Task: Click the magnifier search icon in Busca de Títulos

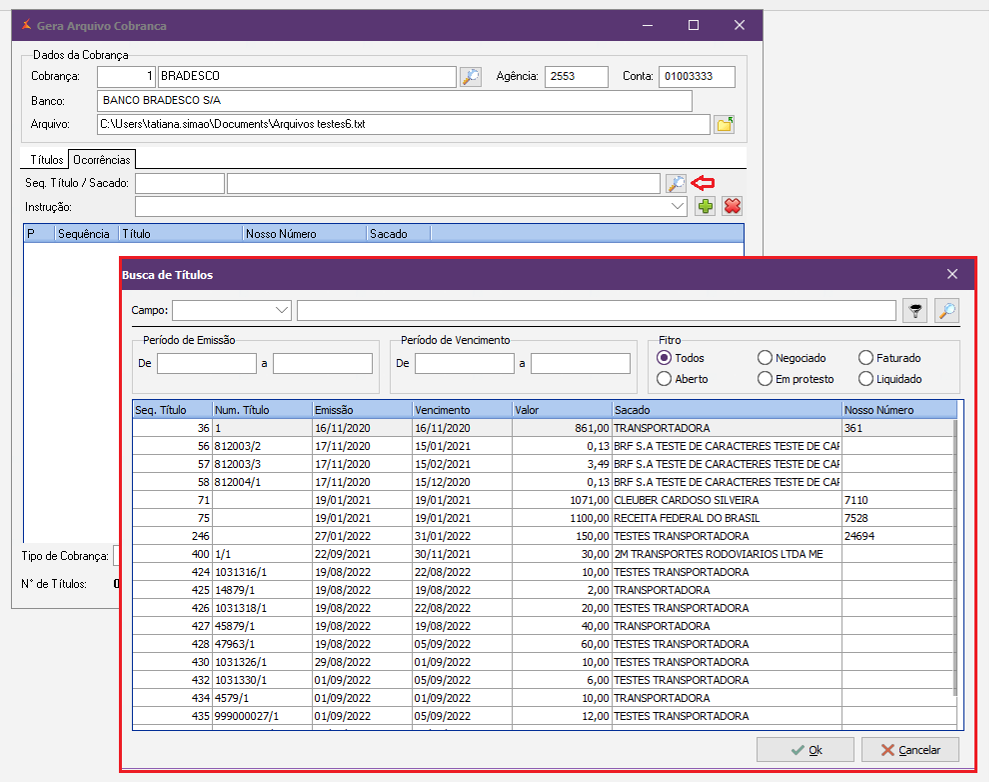Action: coord(946,311)
